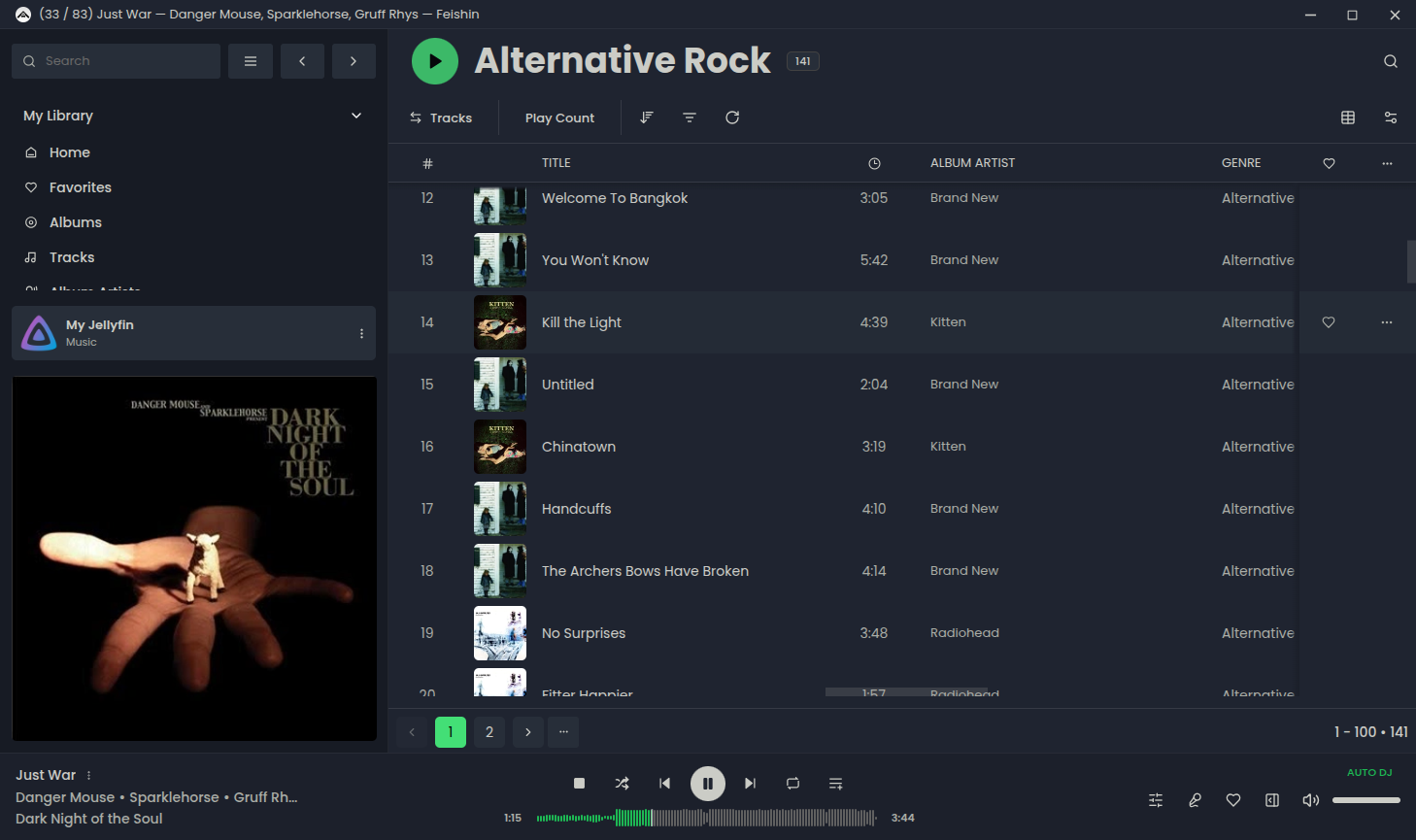Refresh the track list

[732, 118]
